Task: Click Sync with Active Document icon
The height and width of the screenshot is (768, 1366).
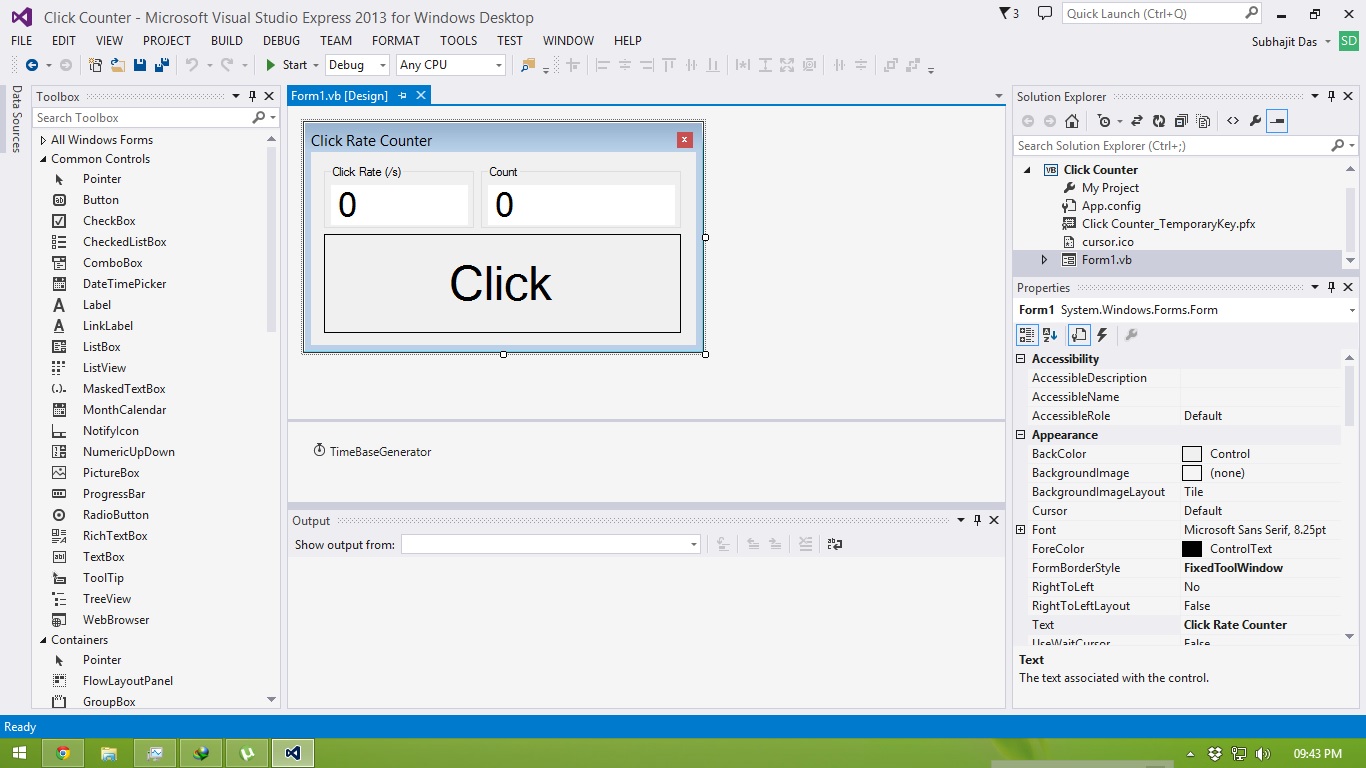Action: point(1138,120)
